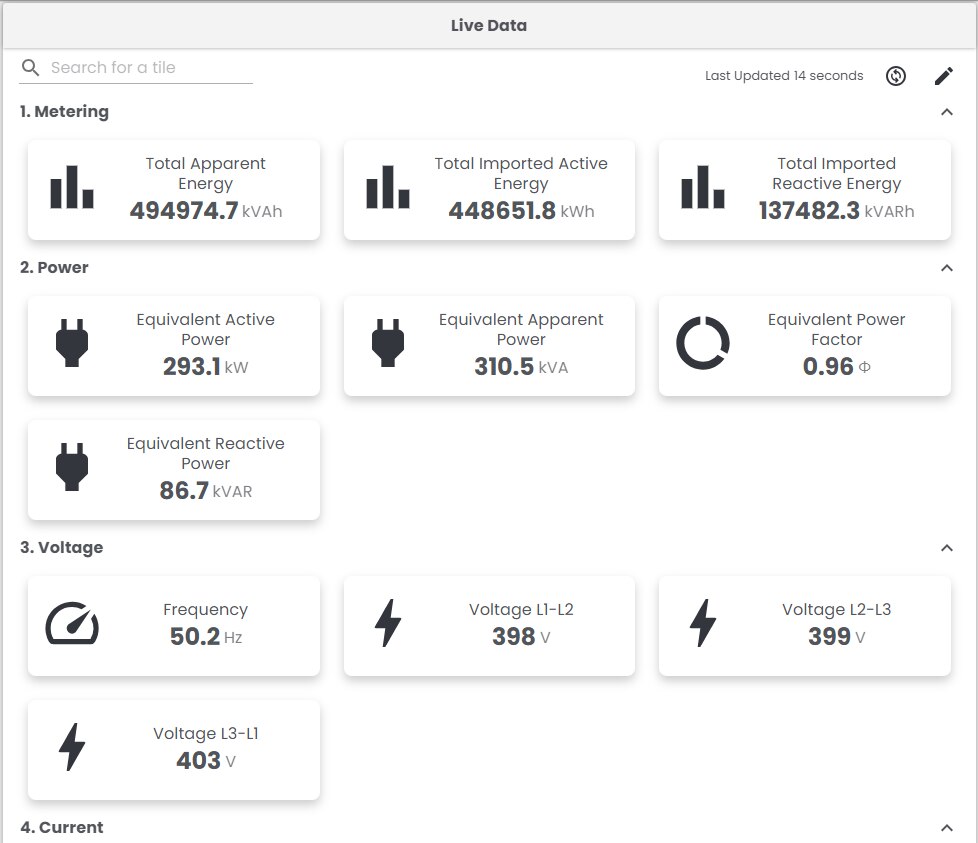Collapse the Voltage section chevron
The height and width of the screenshot is (843, 978).
click(x=947, y=548)
